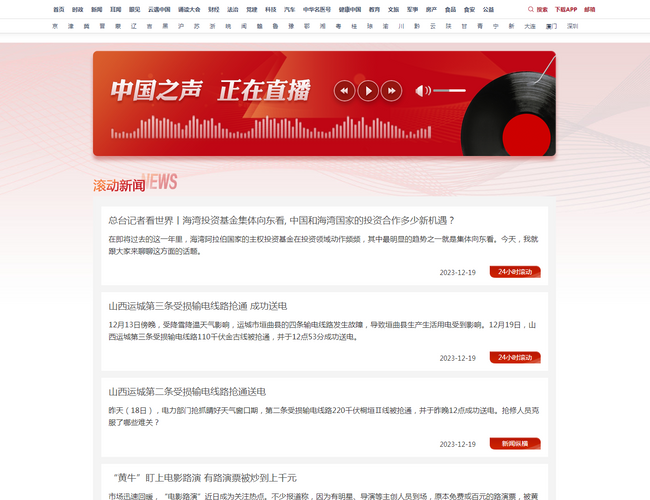Screen dimensions: 650x500
Task: Open the 中华名医号 navigation item
Action: point(317,9)
